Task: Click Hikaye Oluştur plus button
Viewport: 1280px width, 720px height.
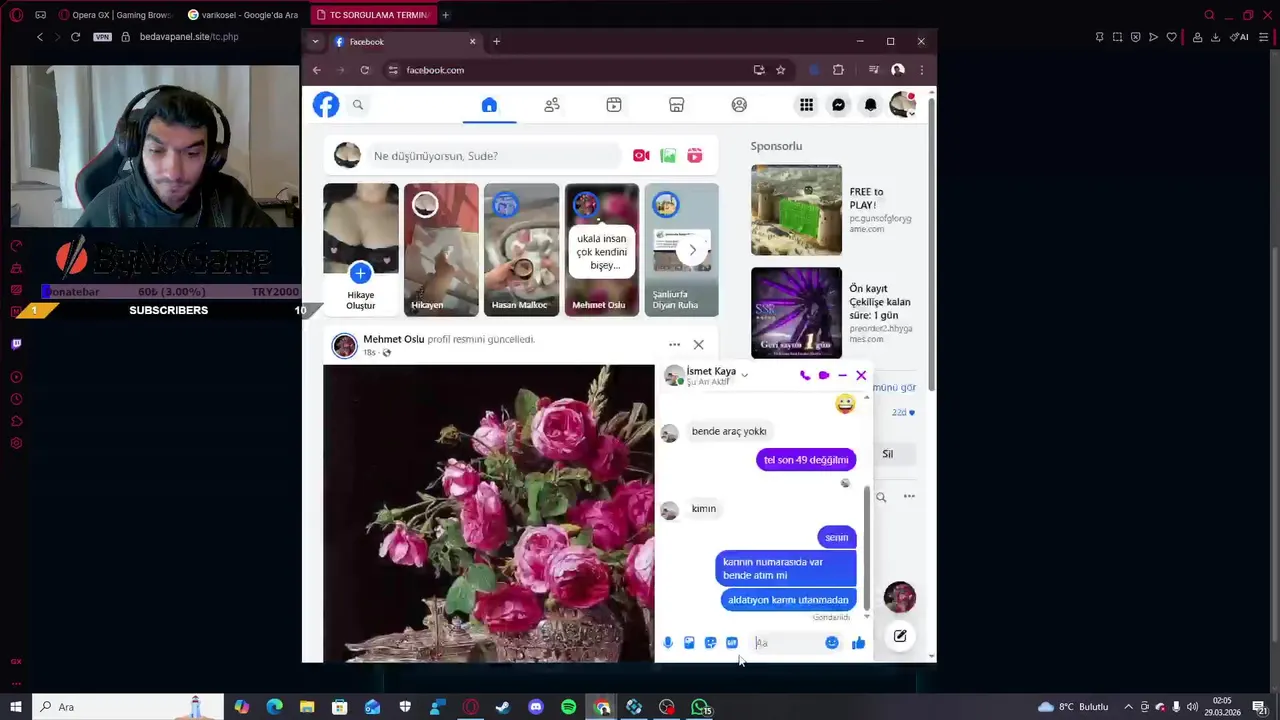Action: 360,273
